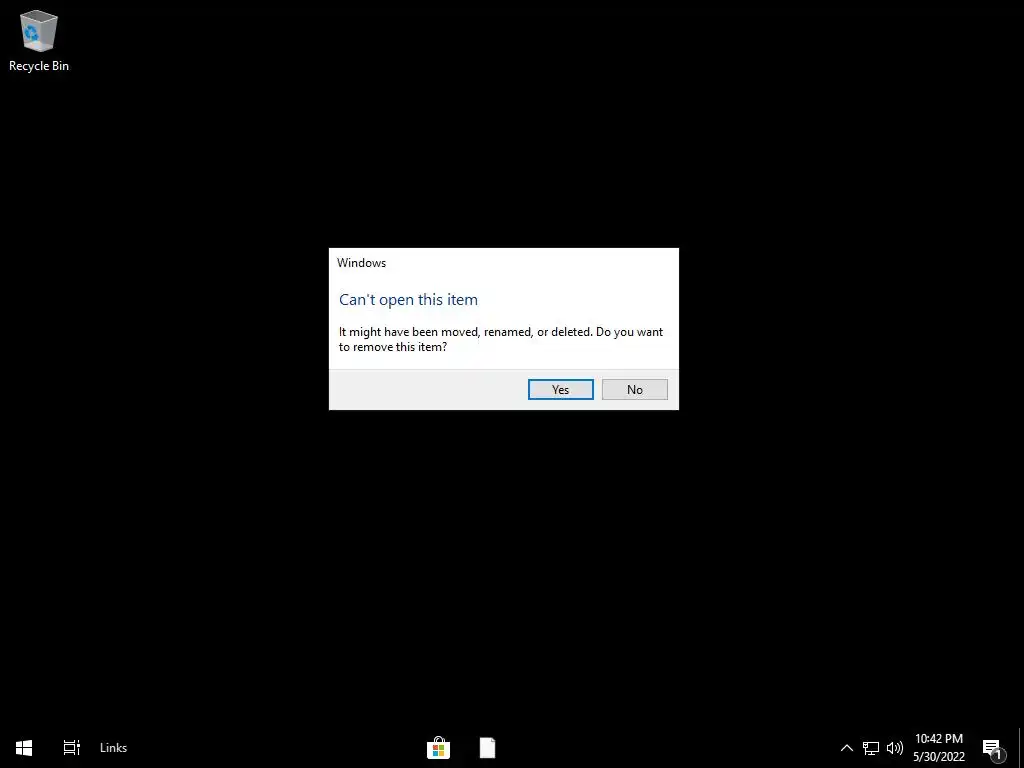The width and height of the screenshot is (1024, 768).
Task: Launch Microsoft Store from the taskbar
Action: (x=438, y=748)
